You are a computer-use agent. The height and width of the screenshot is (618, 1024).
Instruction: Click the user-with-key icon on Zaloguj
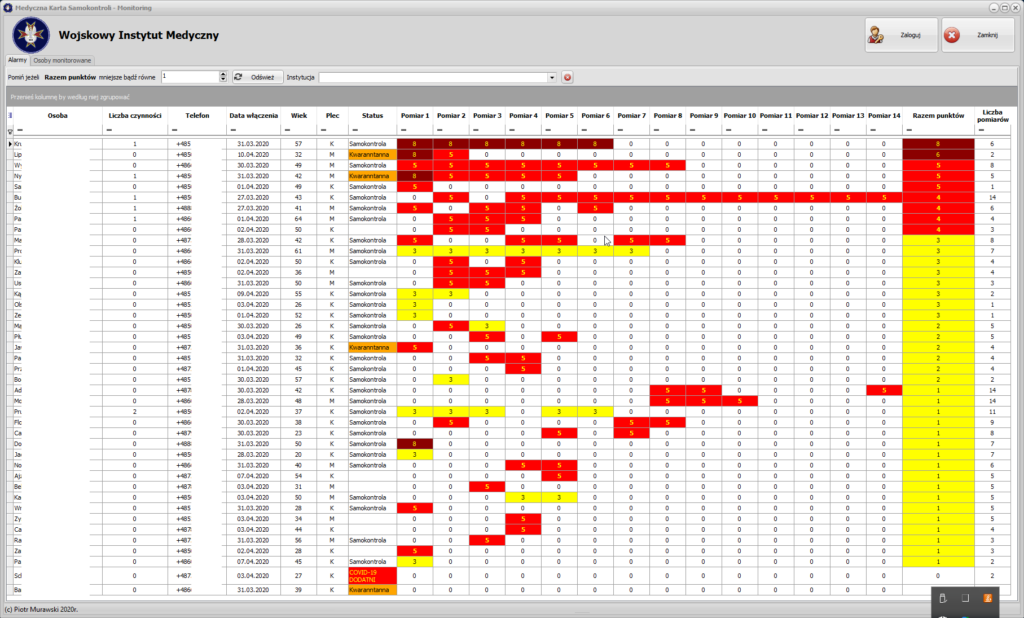[876, 35]
